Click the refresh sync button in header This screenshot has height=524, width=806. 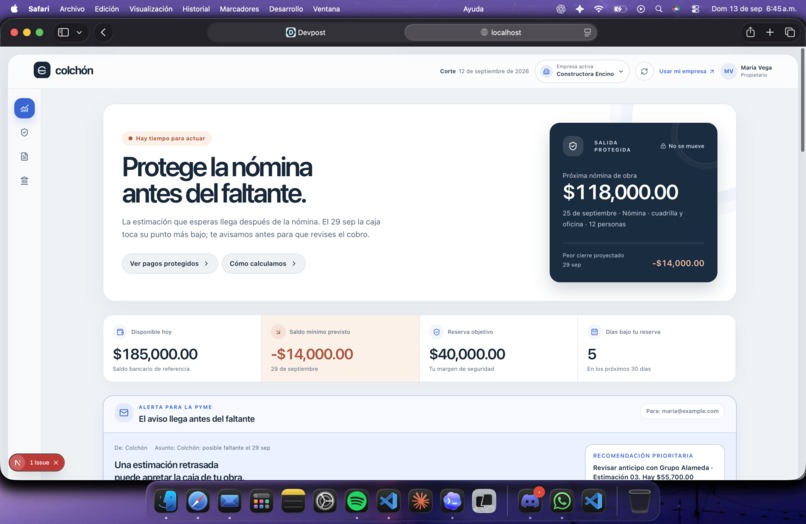644,71
